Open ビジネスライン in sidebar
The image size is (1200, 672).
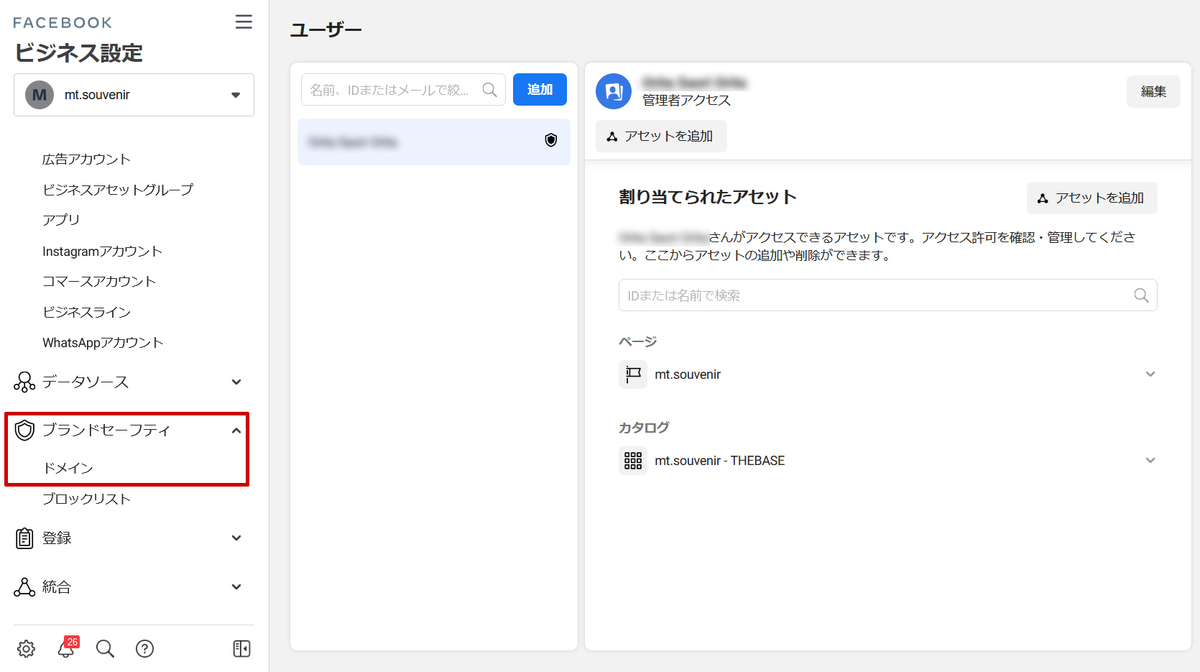coord(87,312)
